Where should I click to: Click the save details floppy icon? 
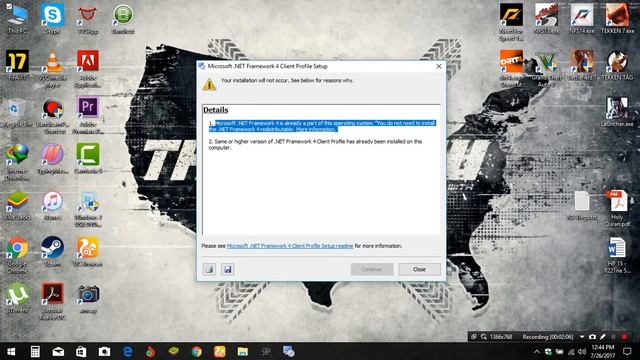pos(228,269)
